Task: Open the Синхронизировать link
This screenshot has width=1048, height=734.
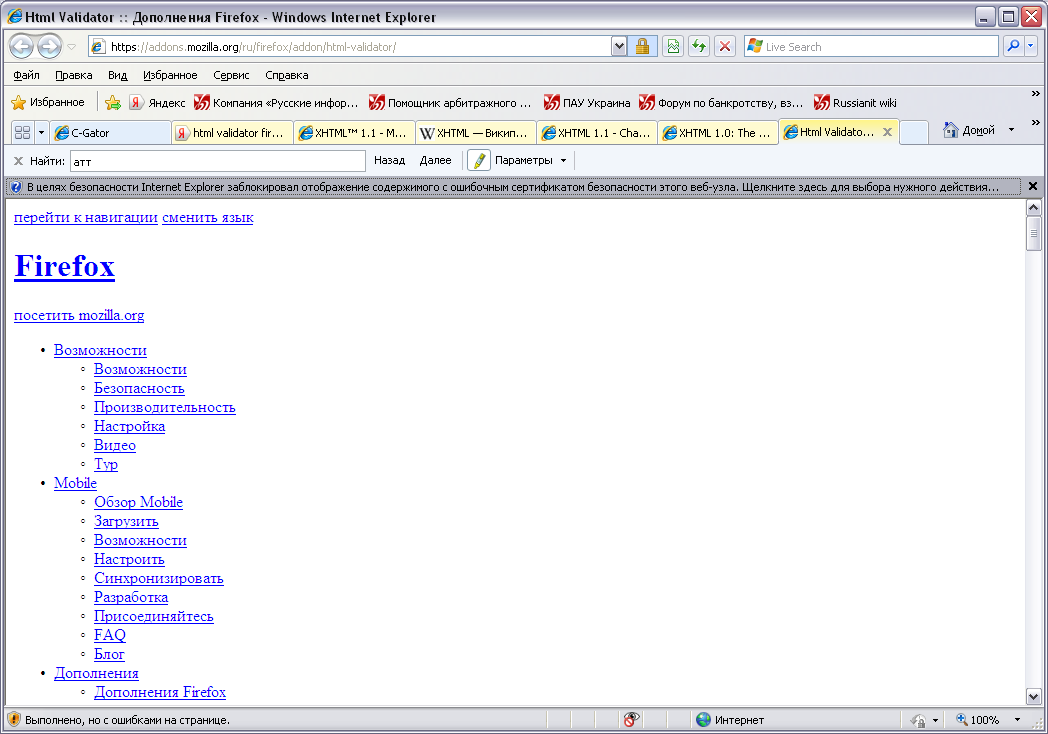Action: (x=158, y=578)
